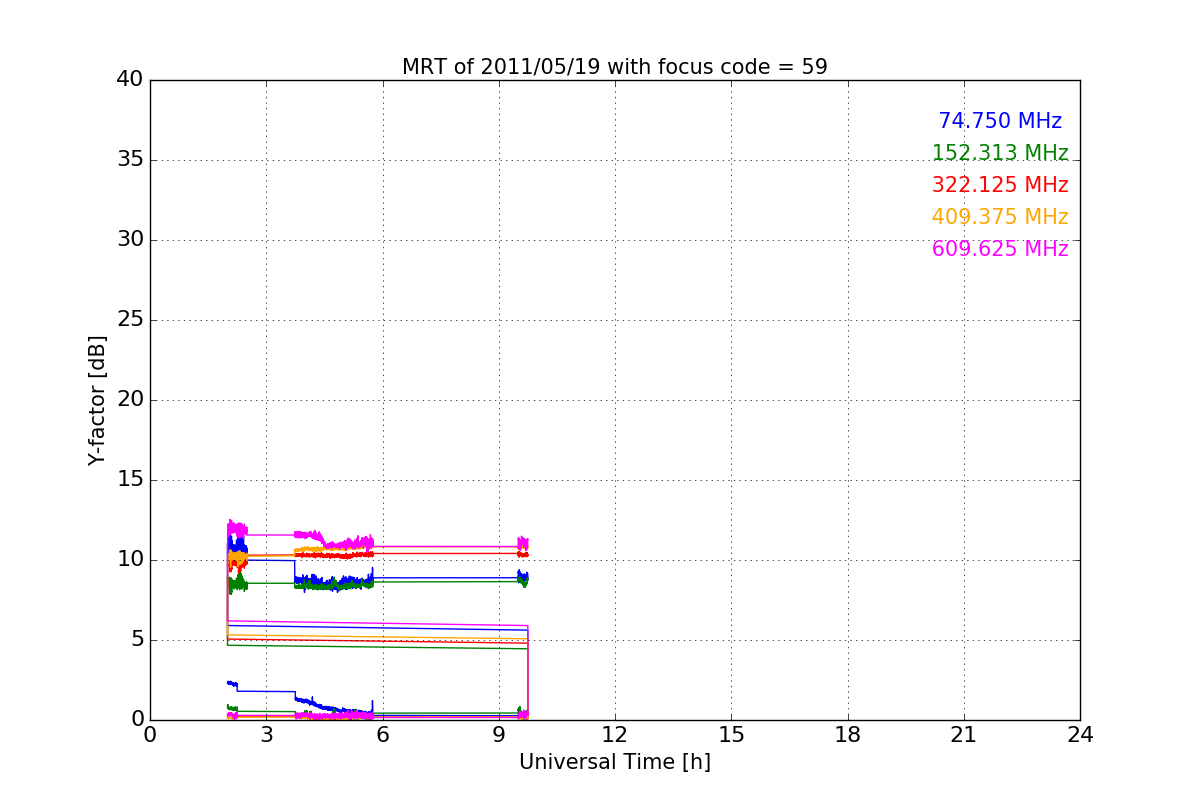This screenshot has height=800, width=1200.
Task: Click x-axis tick label 3
Action: click(266, 735)
